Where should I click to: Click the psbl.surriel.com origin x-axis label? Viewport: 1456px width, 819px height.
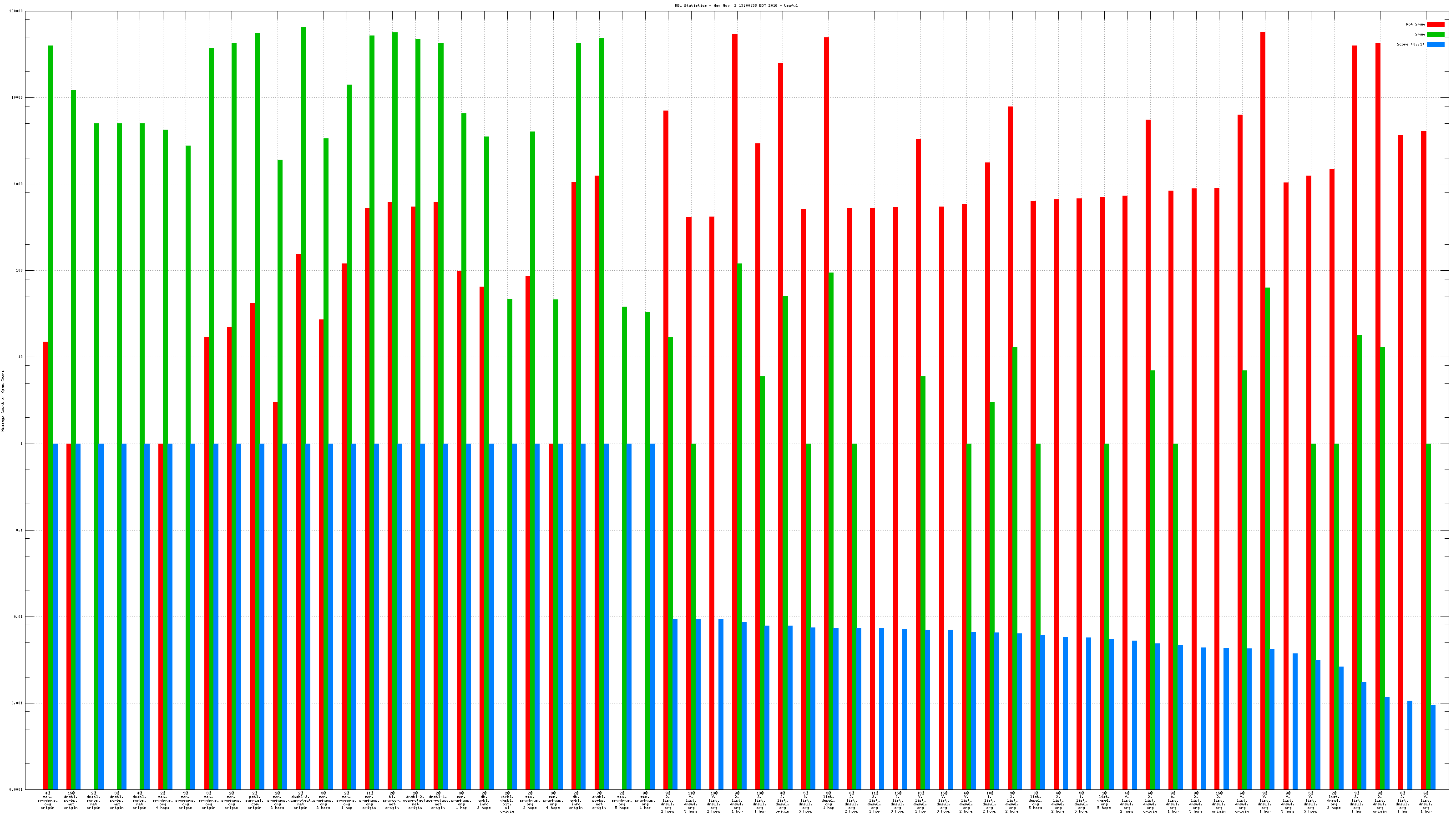point(254,800)
